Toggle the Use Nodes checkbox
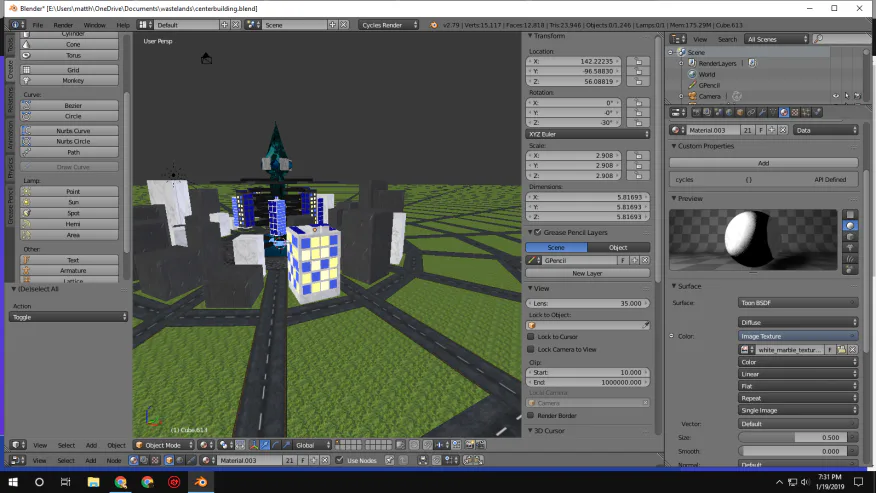The height and width of the screenshot is (493, 876). [x=339, y=460]
